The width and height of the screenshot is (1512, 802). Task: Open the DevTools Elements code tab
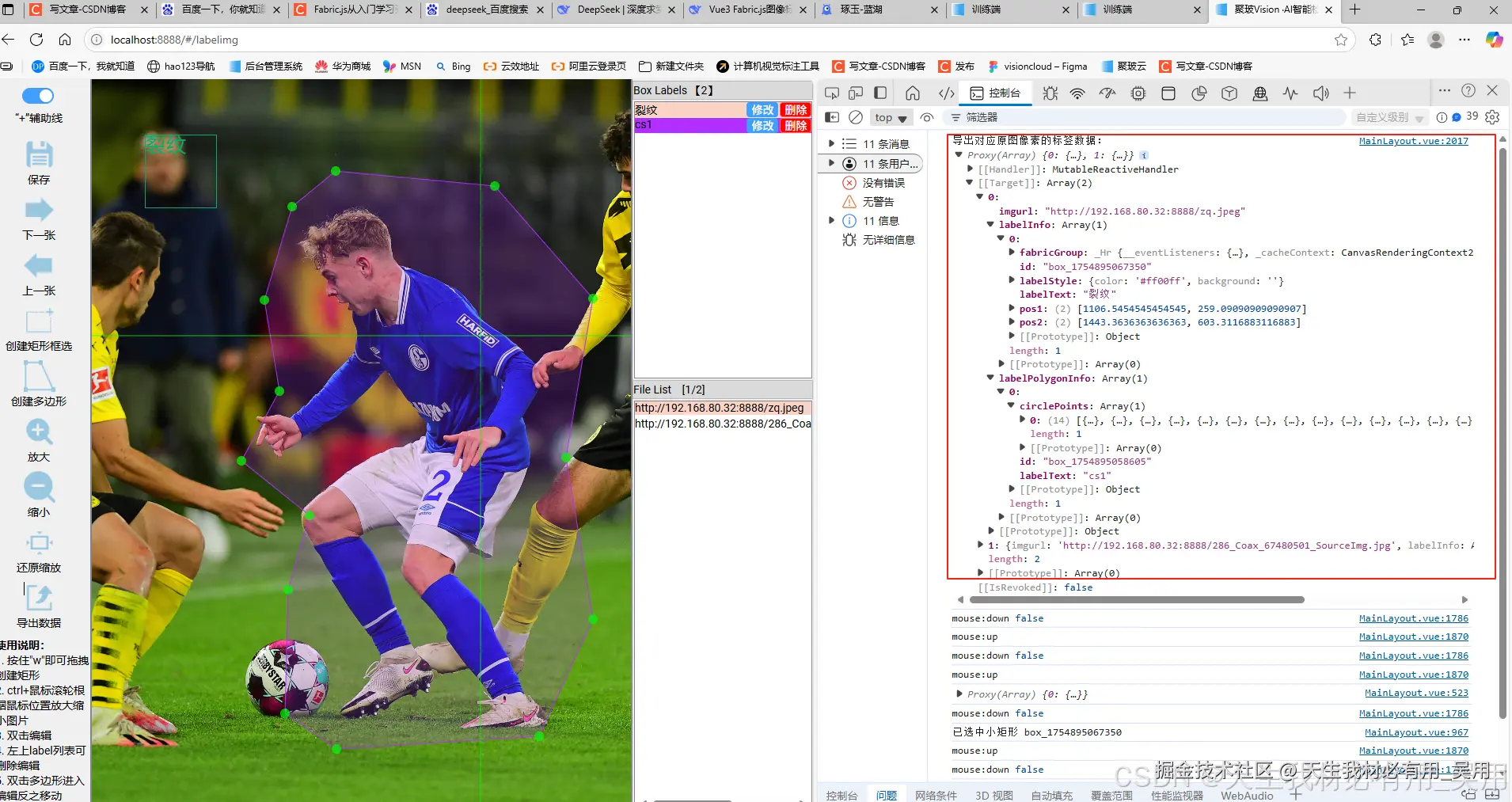[x=946, y=93]
